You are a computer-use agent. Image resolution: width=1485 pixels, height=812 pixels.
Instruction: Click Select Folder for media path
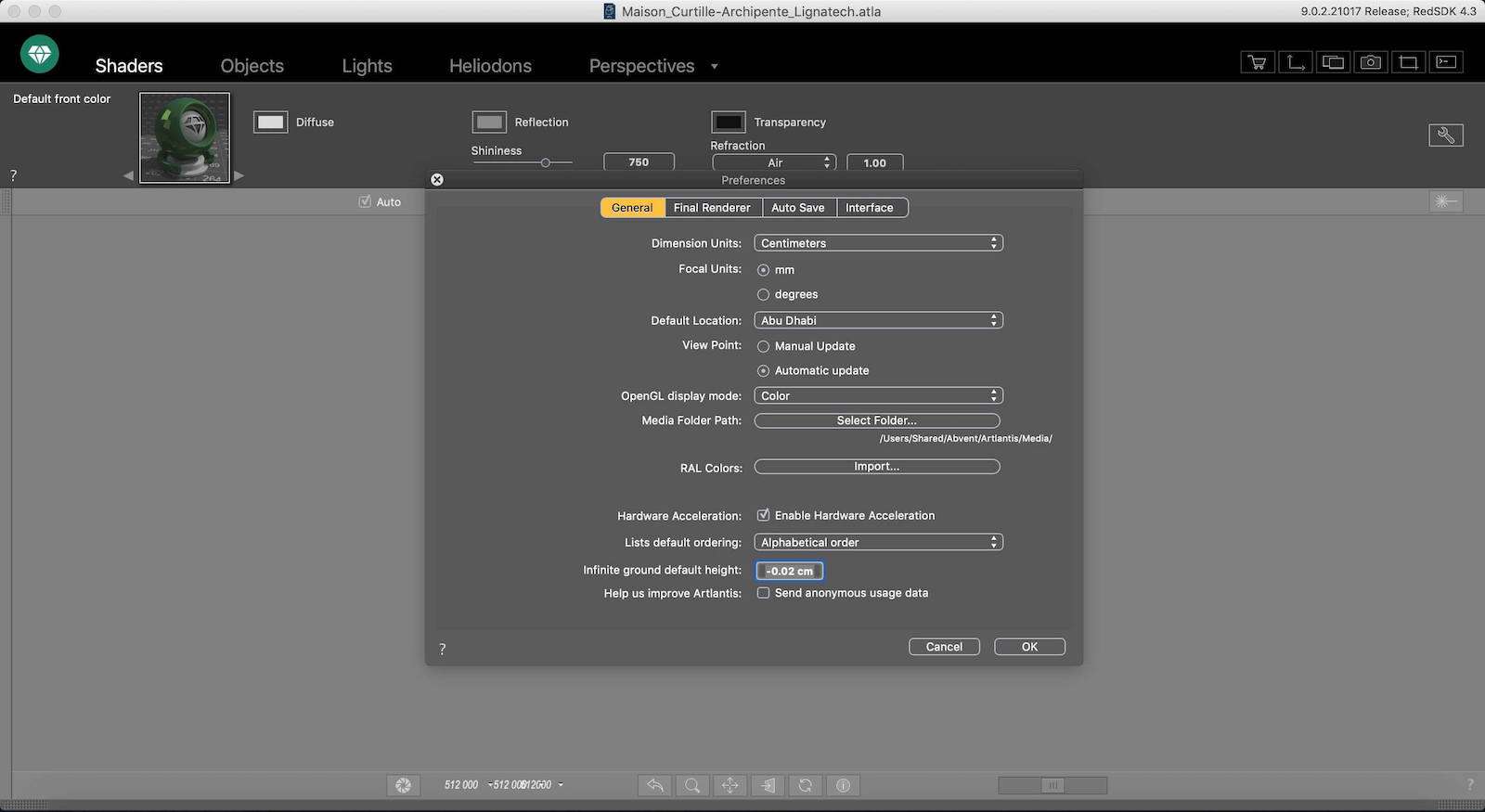click(877, 420)
